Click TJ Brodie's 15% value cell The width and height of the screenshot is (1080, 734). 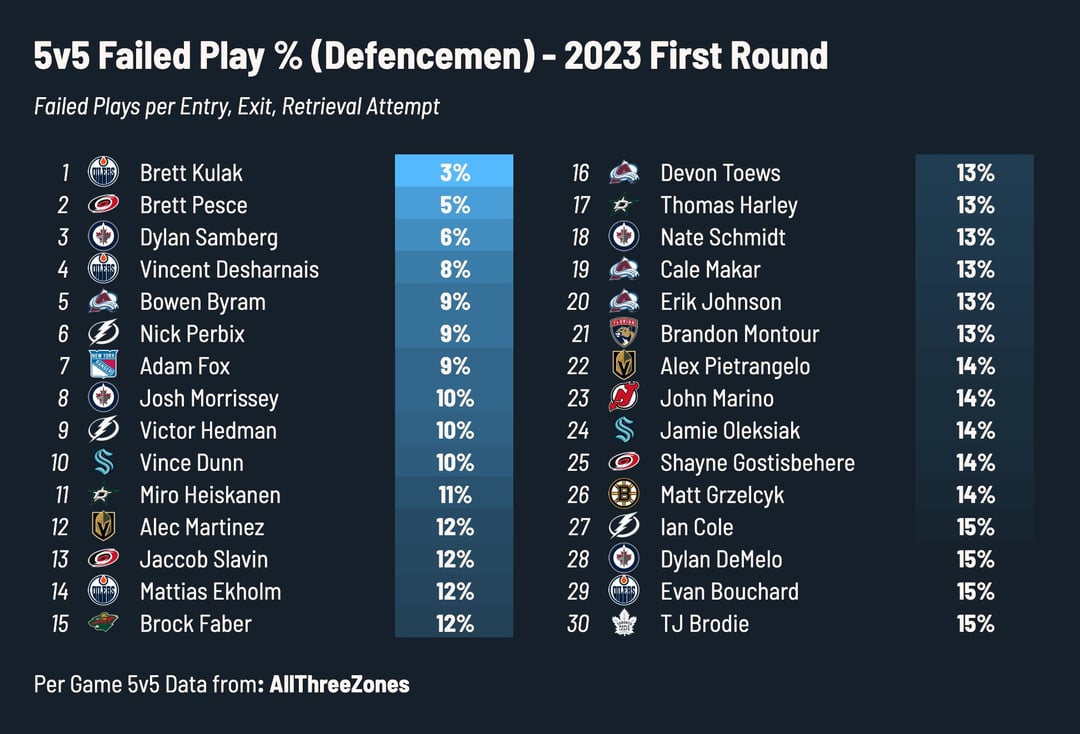974,623
